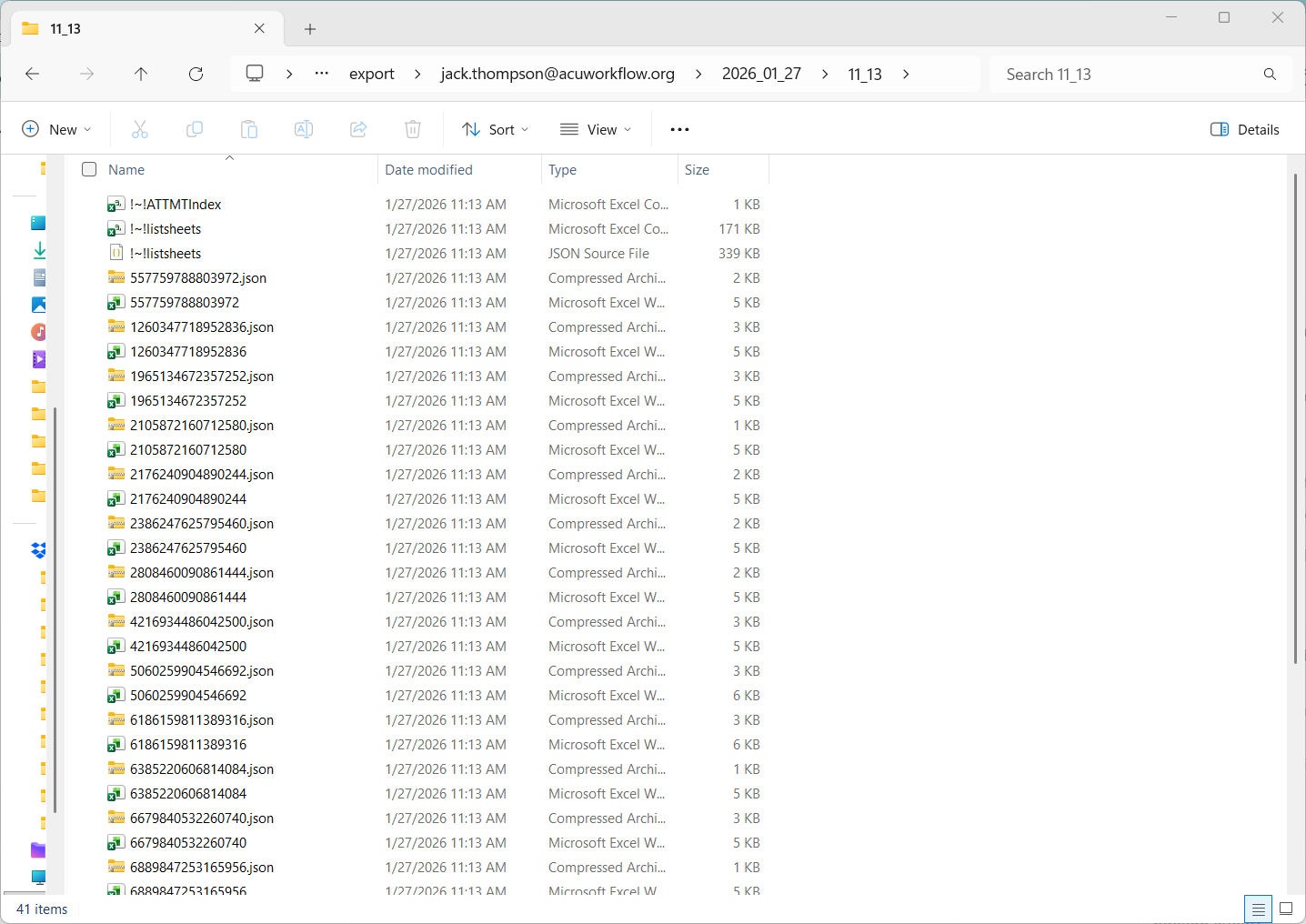Click the Delete trash can icon
The image size is (1306, 924).
[x=413, y=129]
